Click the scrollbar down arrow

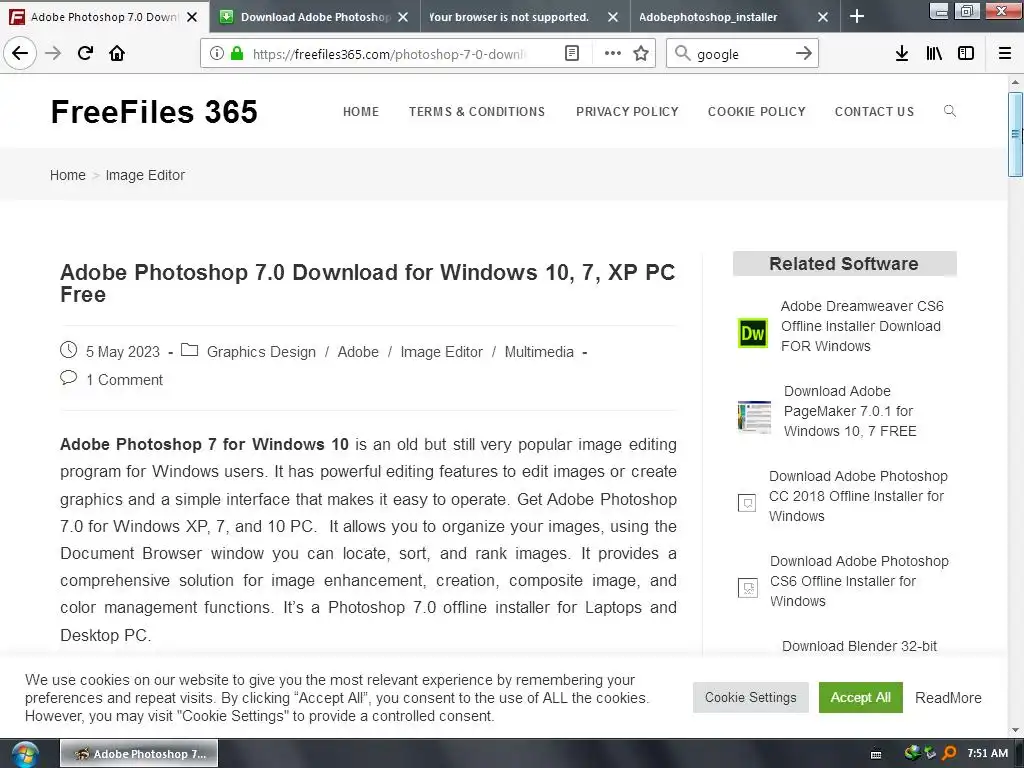pos(1015,730)
